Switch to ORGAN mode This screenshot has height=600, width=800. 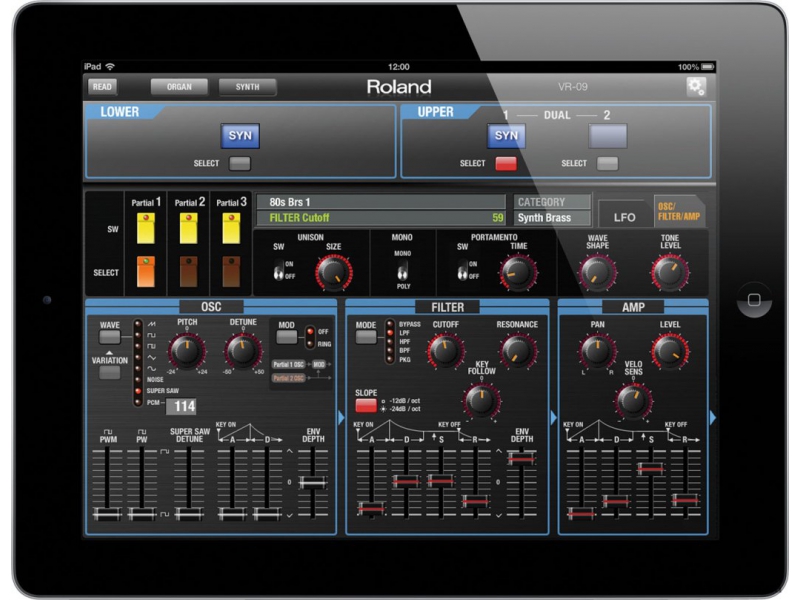[x=179, y=87]
